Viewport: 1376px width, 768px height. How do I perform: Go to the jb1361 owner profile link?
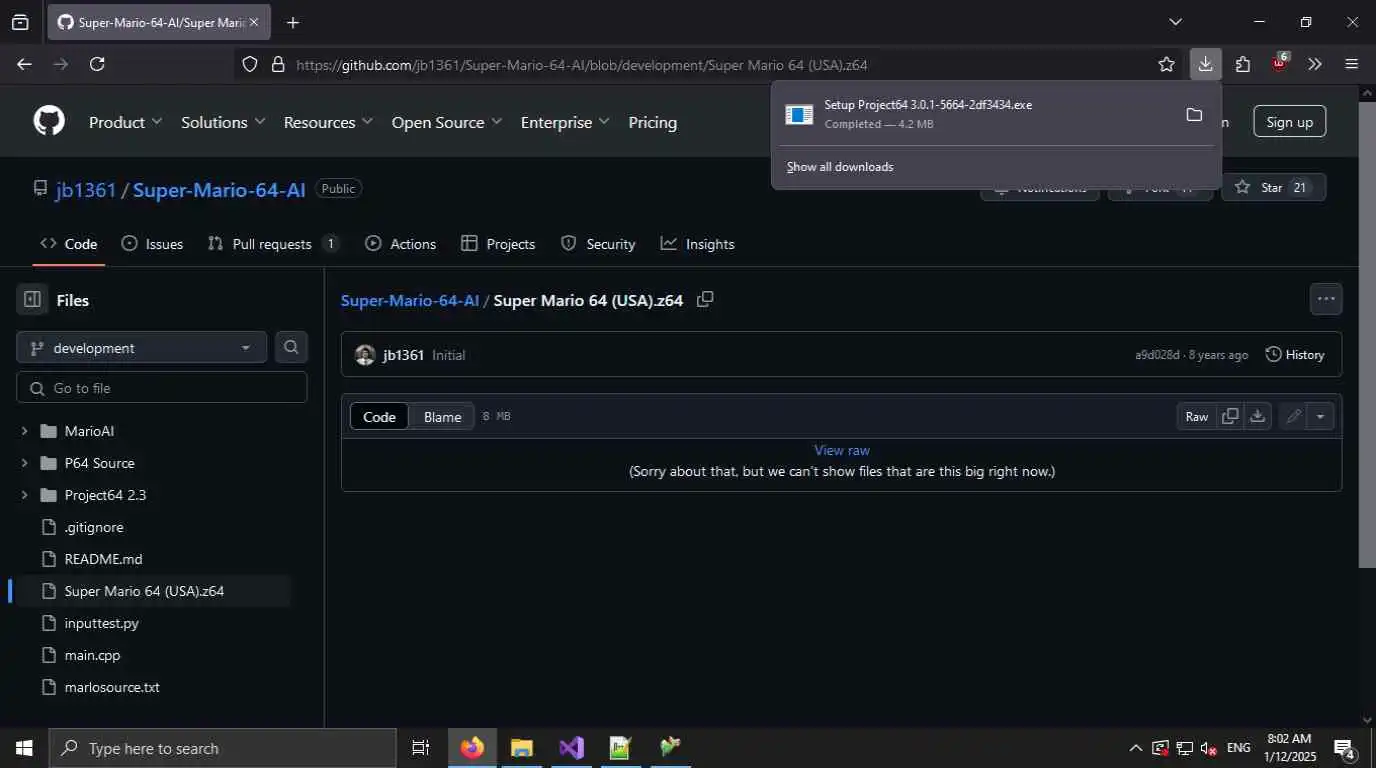86,190
